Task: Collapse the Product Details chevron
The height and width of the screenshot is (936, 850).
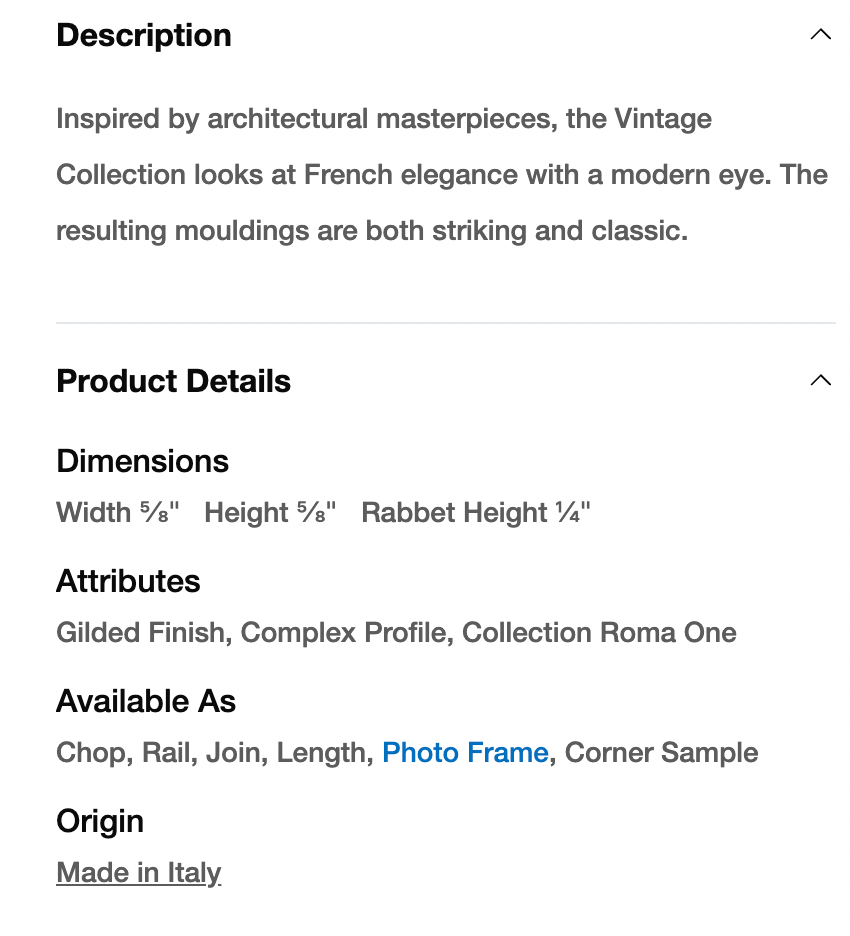Action: [820, 381]
